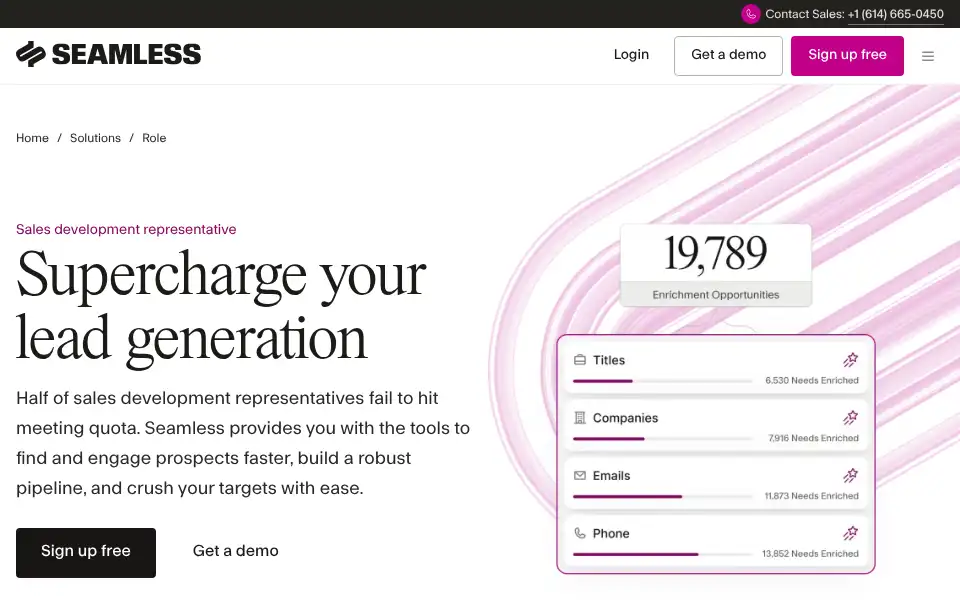Click the building icon next to Companies
960x600 pixels.
(x=580, y=418)
